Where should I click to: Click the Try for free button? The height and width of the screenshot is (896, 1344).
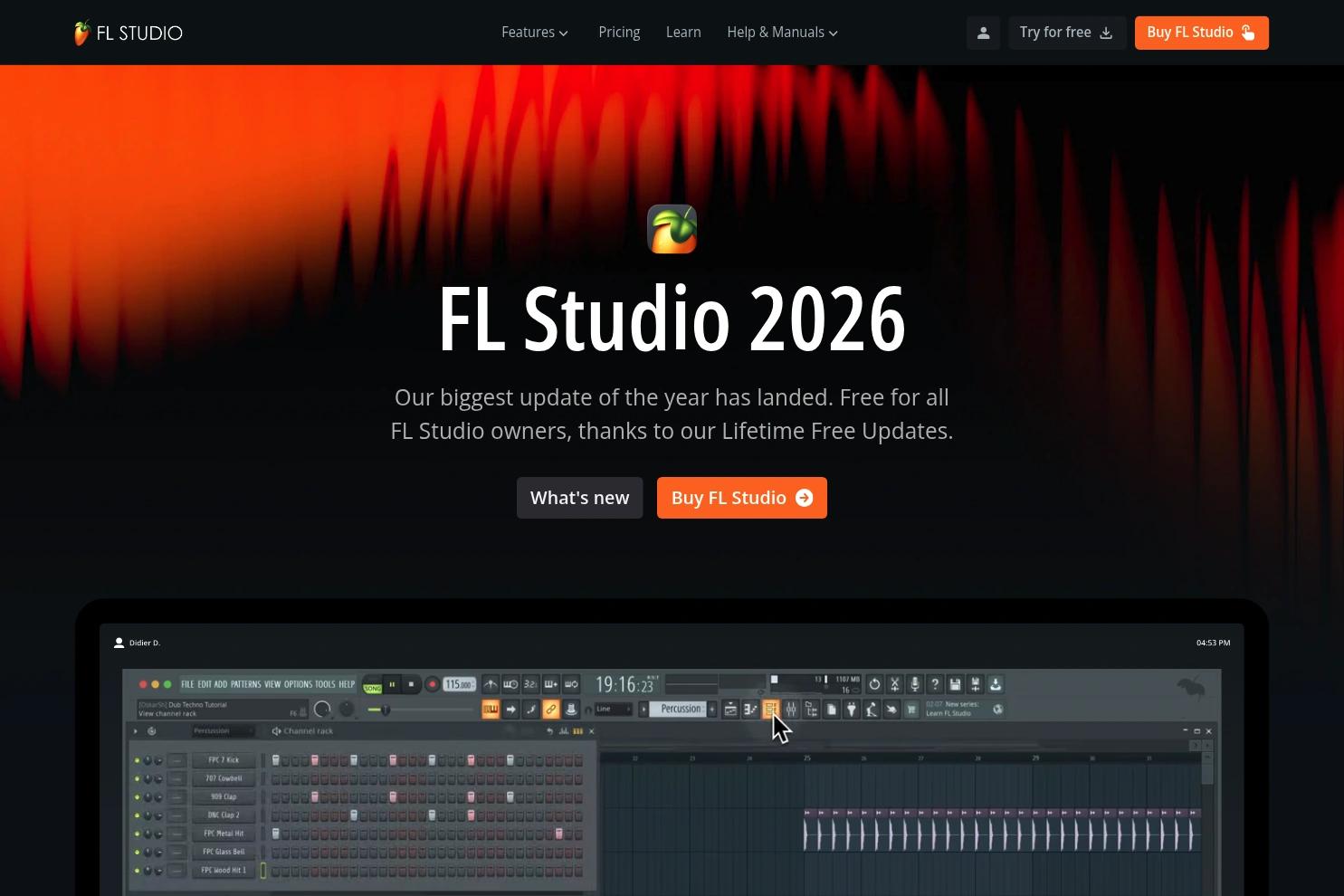tap(1067, 33)
